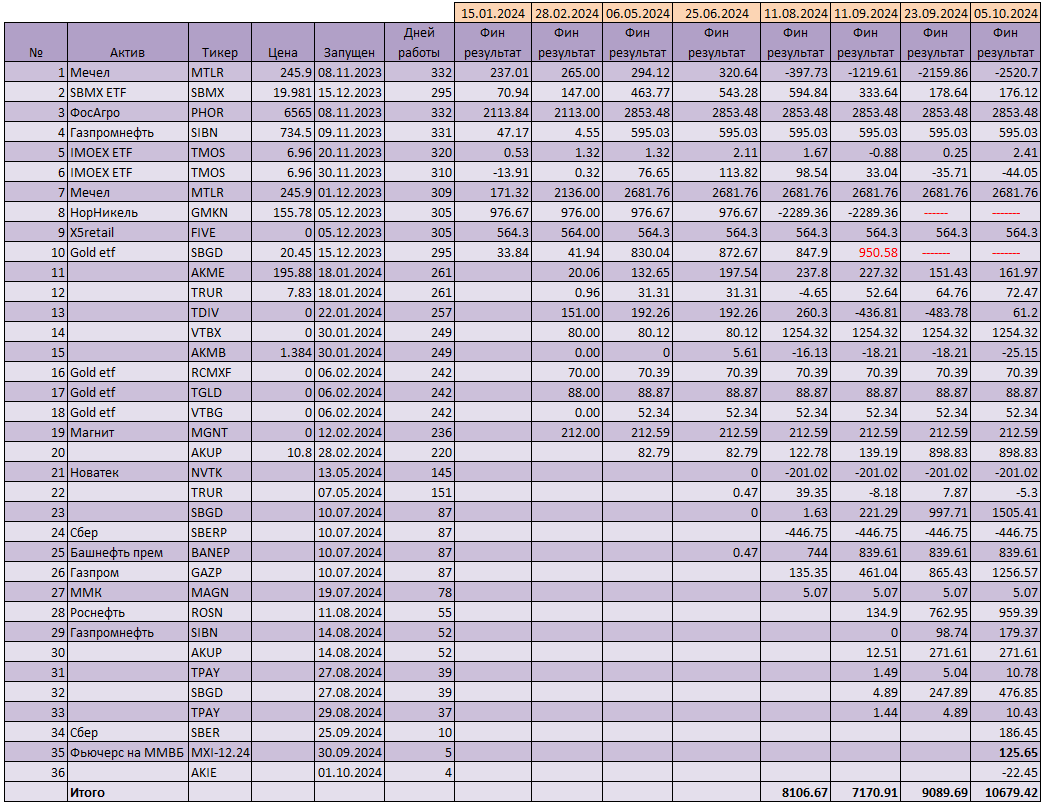Select the 'AKME' ticker cell

[220, 273]
